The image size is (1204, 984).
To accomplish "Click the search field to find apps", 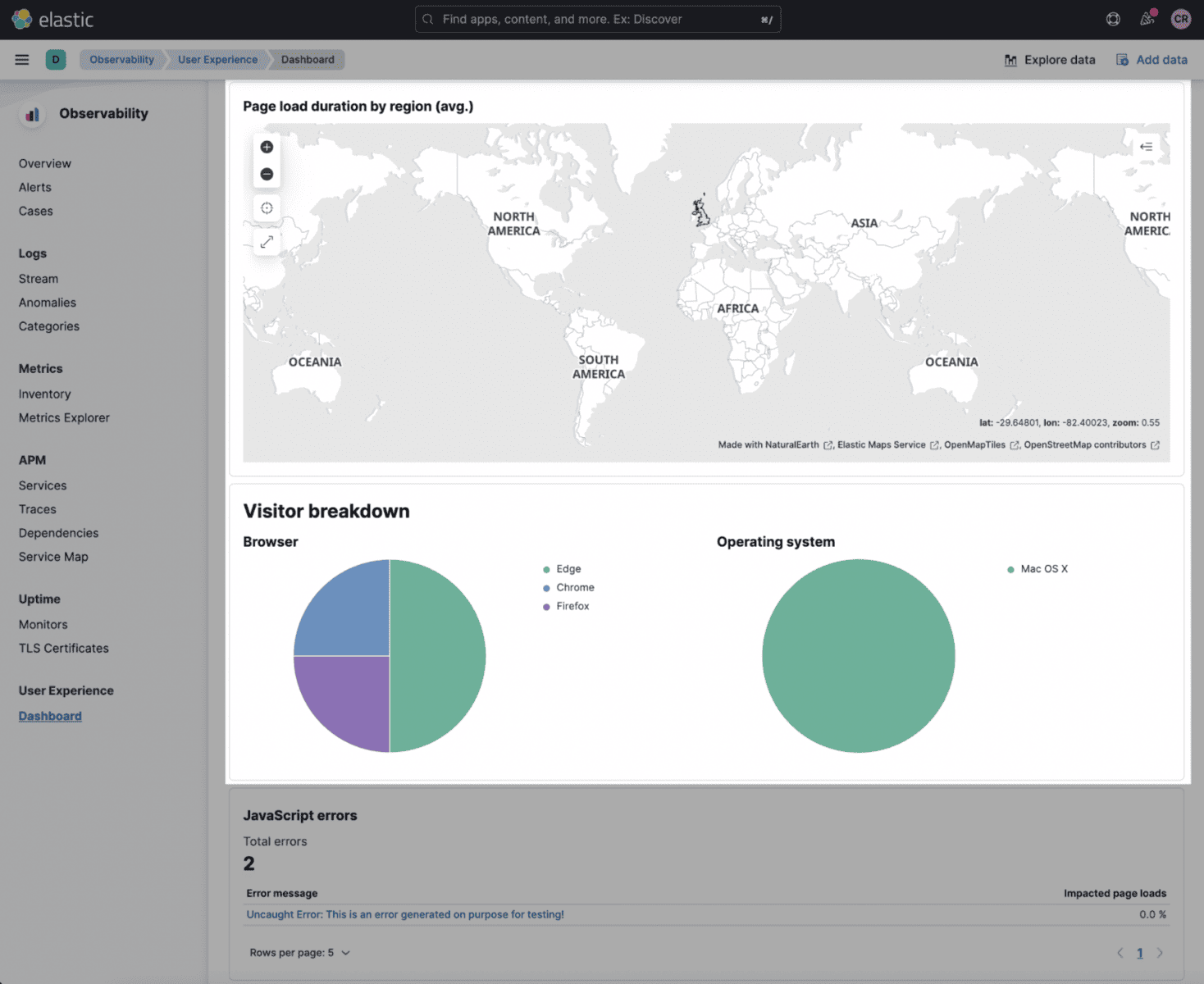I will (597, 18).
